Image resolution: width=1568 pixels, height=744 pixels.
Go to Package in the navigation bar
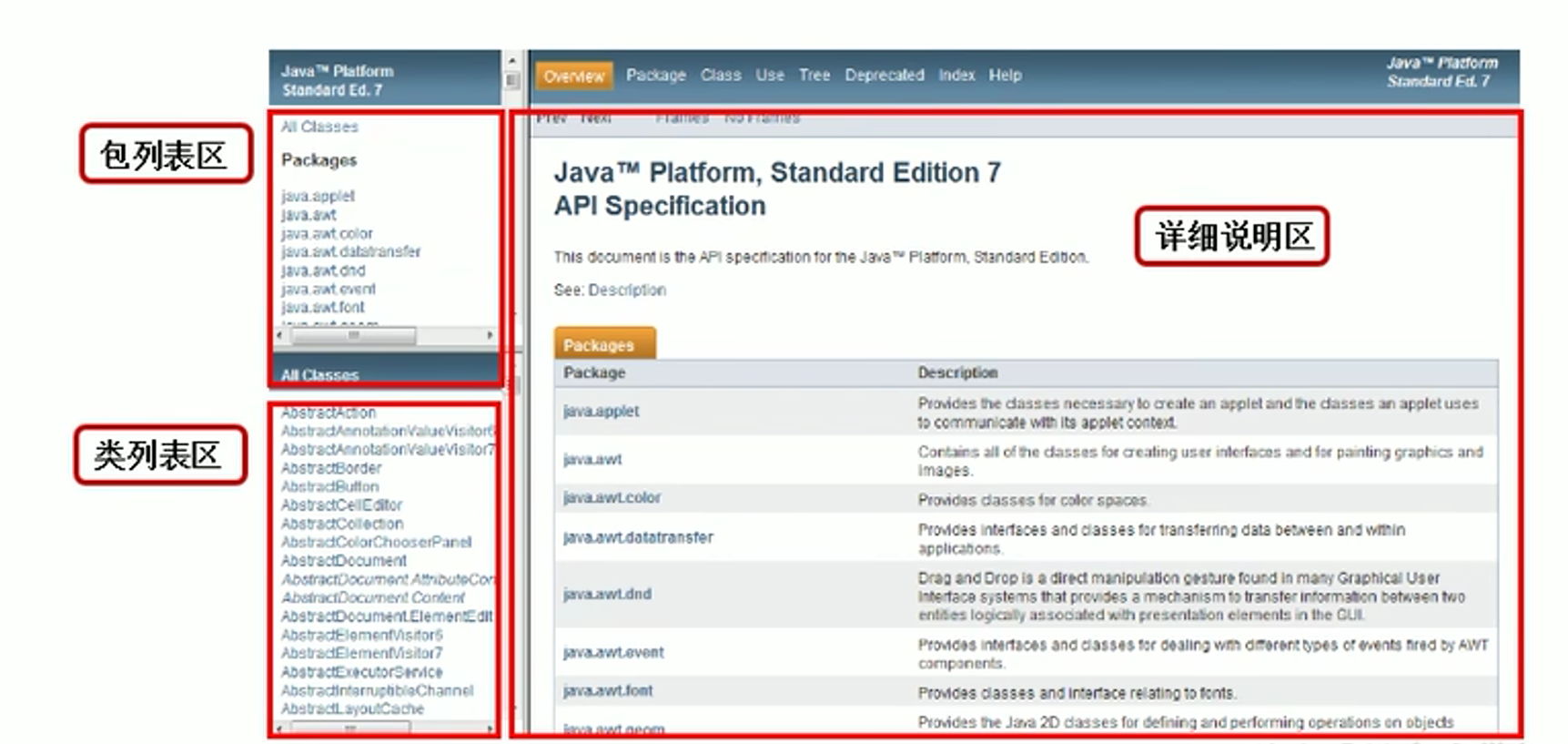[656, 76]
